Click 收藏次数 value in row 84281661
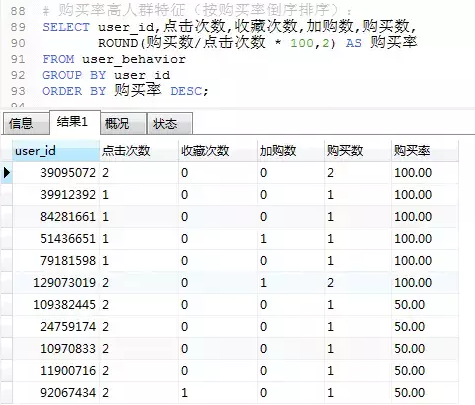Image resolution: width=475 pixels, height=405 pixels. 218,217
